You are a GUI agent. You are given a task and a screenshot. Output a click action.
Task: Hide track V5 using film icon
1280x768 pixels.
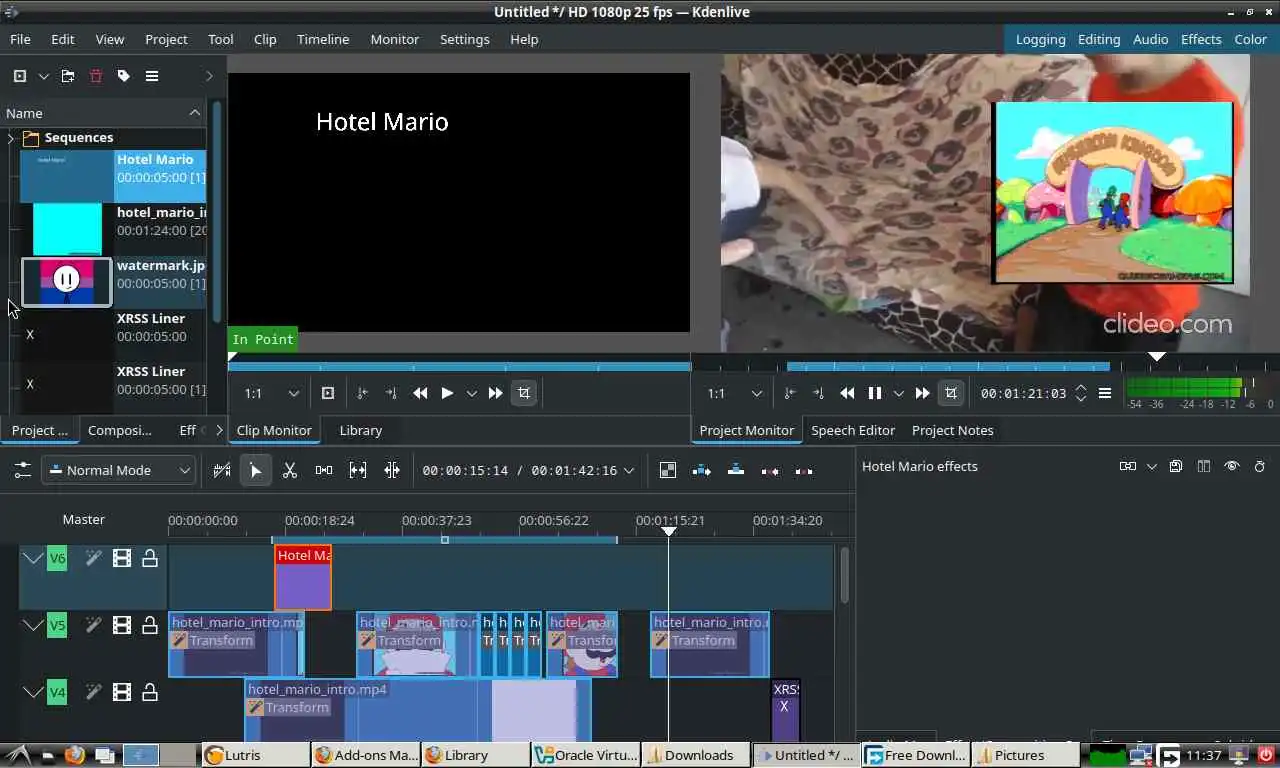pos(122,625)
